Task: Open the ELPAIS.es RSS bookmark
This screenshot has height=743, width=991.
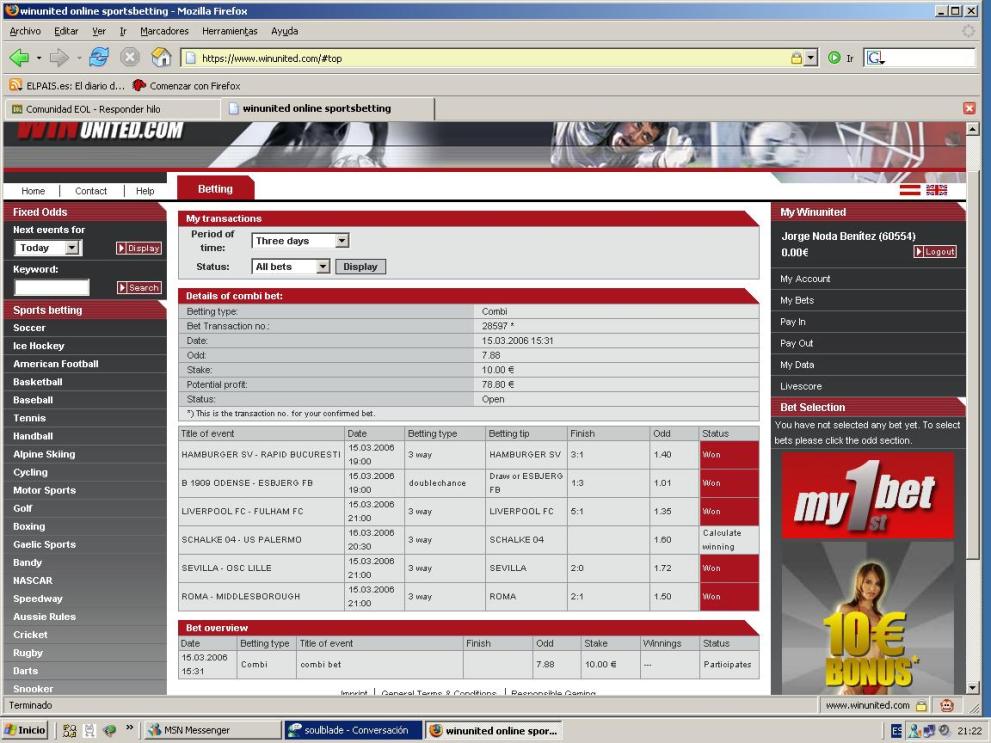Action: pos(67,85)
